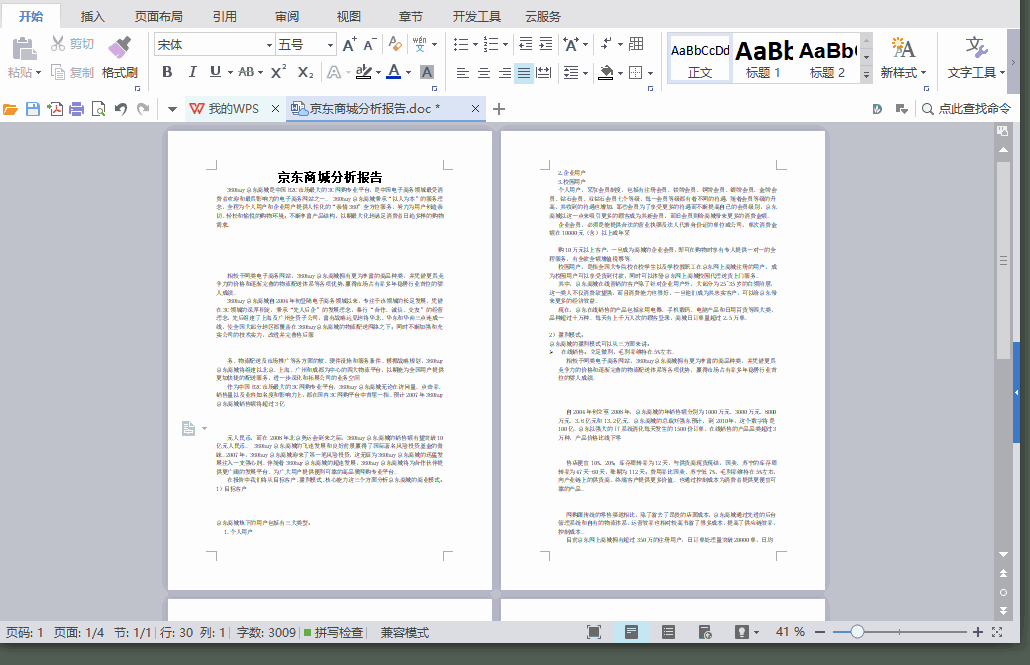Screen dimensions: 1030x665
Task: Apply the 标题 2 heading style
Action: point(828,58)
